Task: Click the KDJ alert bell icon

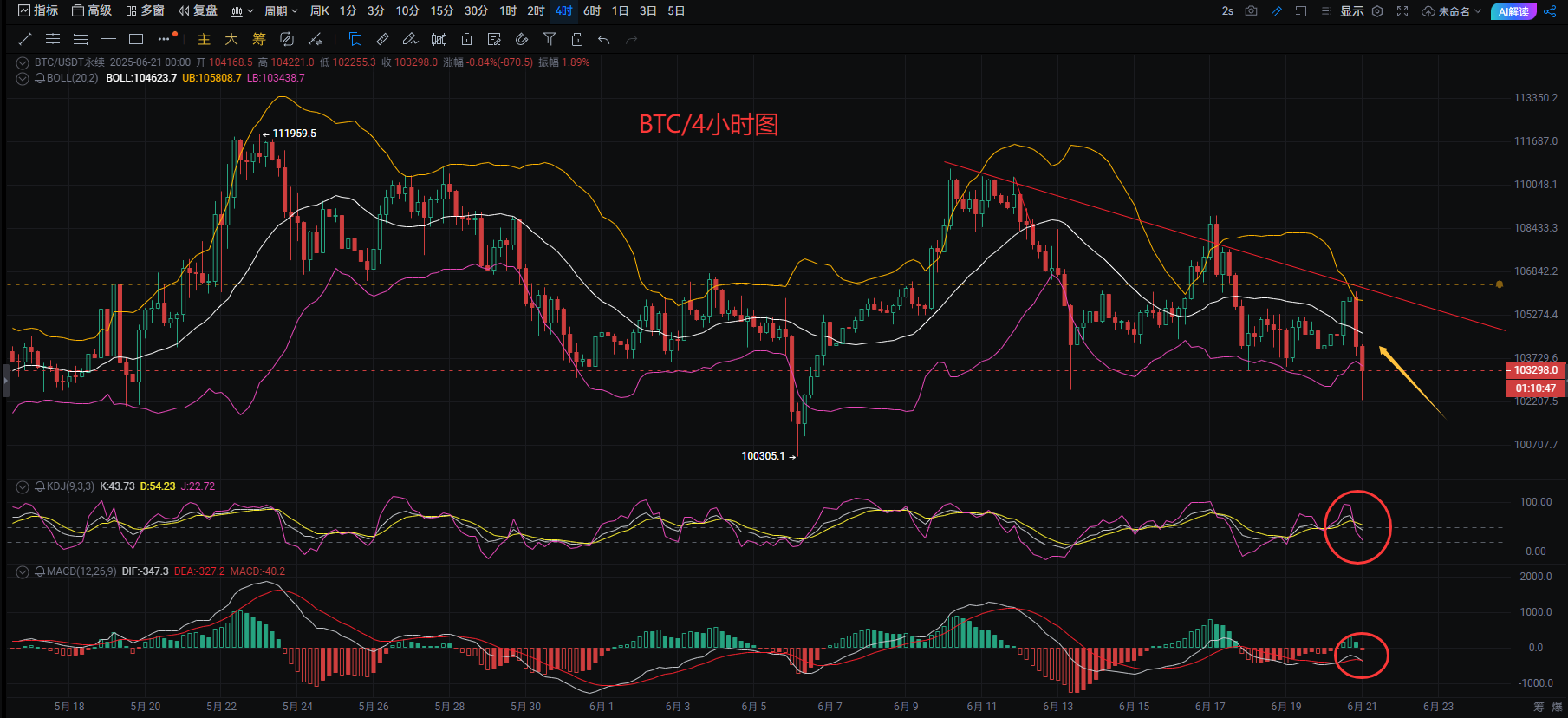Action: coord(40,486)
